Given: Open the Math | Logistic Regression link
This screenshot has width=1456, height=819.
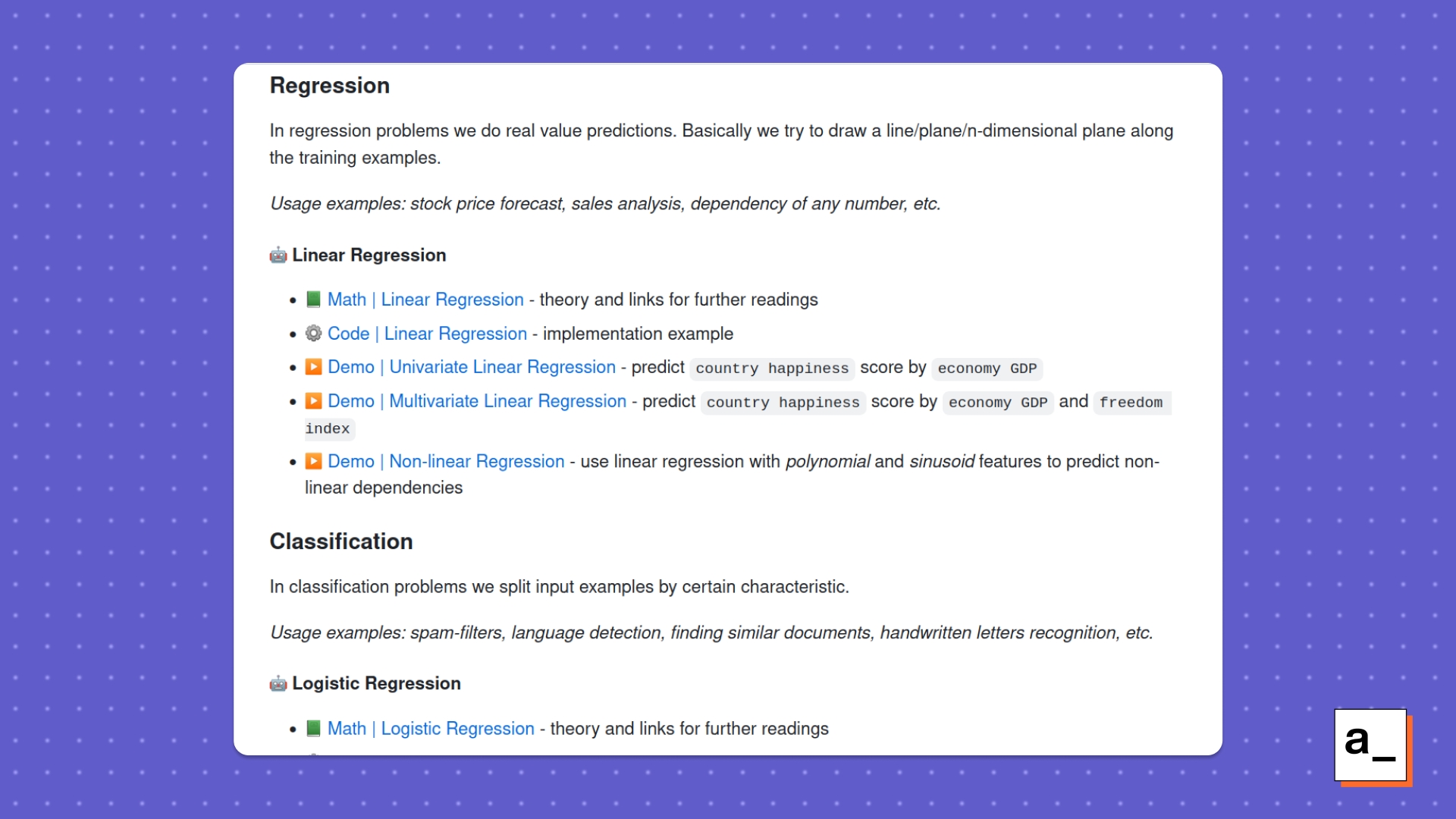Looking at the screenshot, I should pos(431,729).
